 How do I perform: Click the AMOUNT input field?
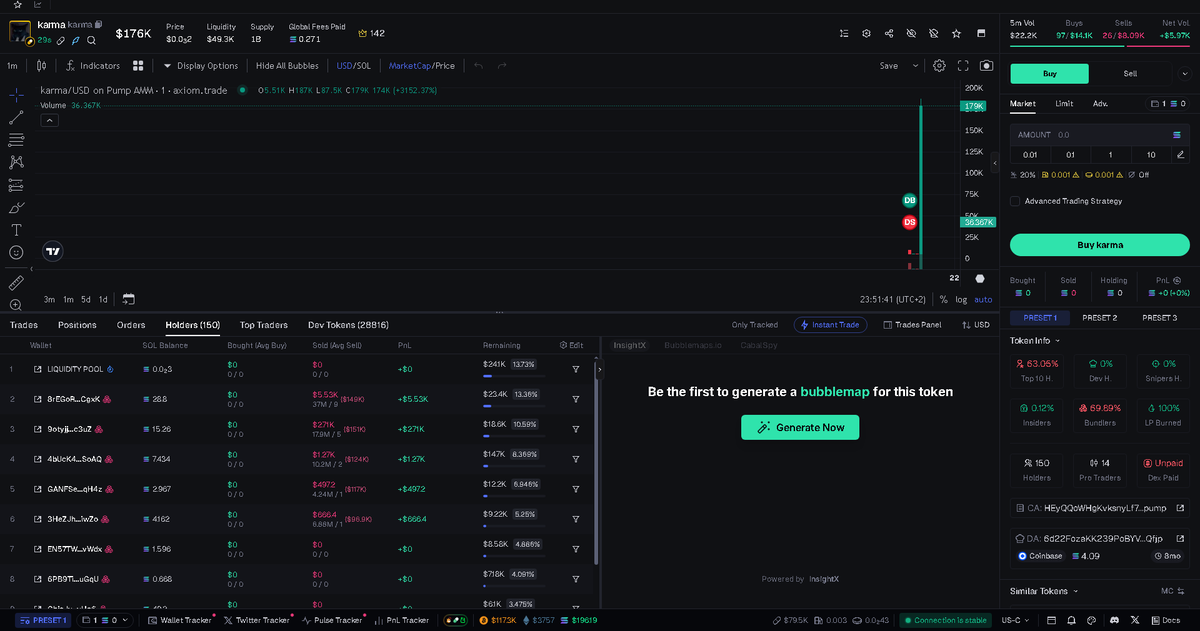(1100, 134)
